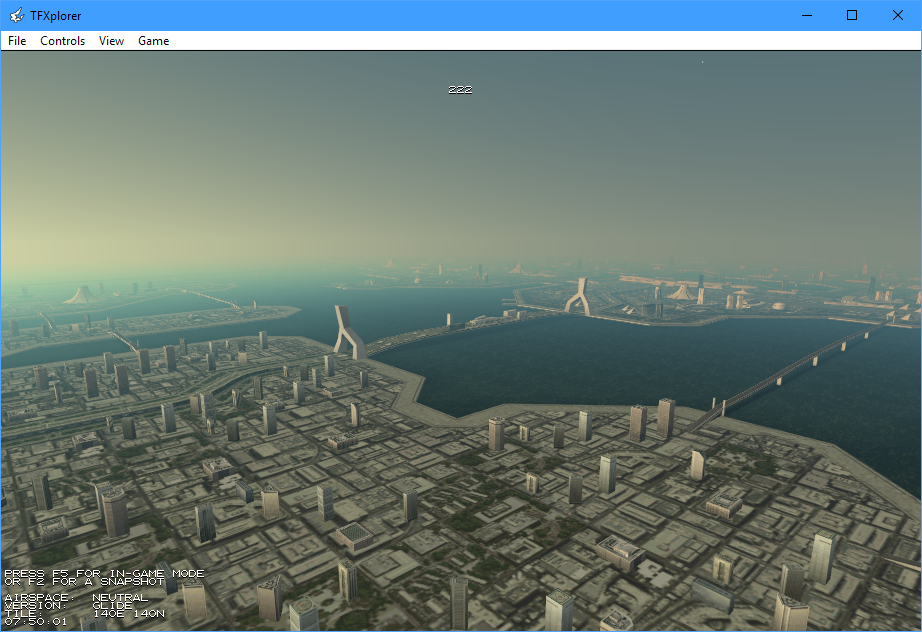922x632 pixels.
Task: Open the View menu
Action: coord(112,41)
